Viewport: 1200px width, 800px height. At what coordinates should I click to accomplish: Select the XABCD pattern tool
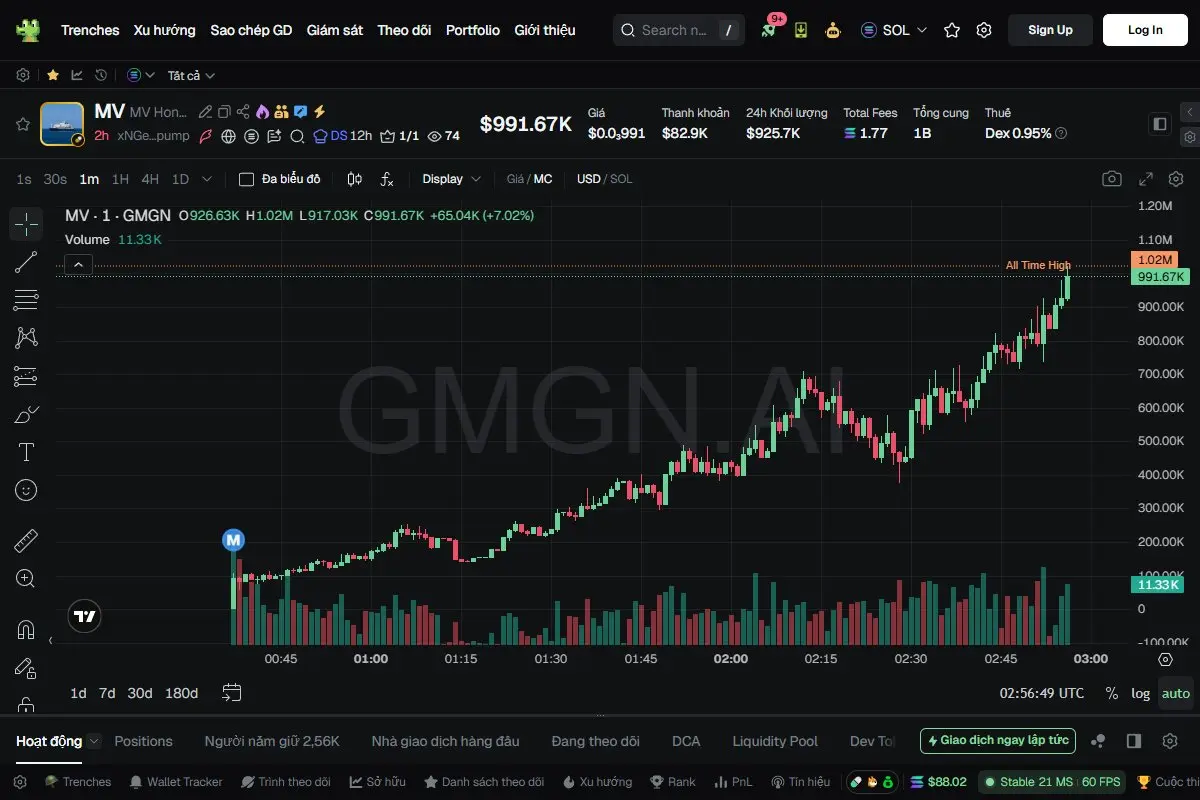click(26, 338)
